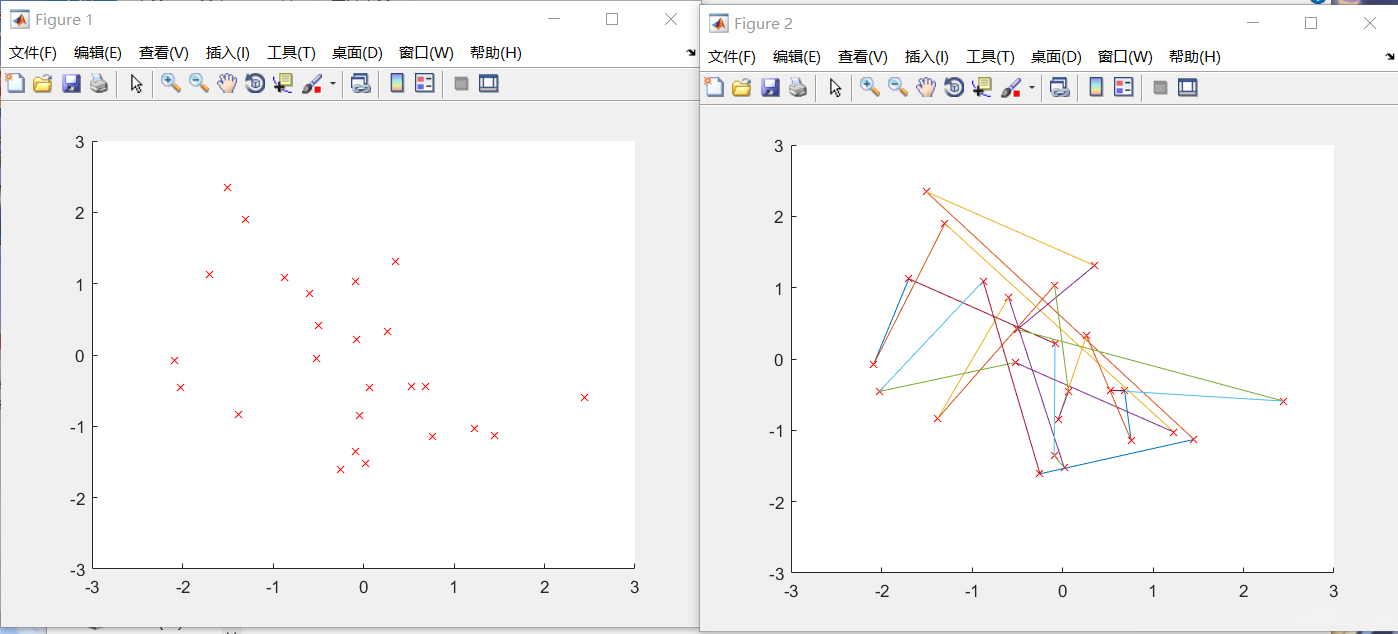This screenshot has width=1398, height=634.
Task: Activate Zoom Out tool in Figure 1
Action: (199, 84)
